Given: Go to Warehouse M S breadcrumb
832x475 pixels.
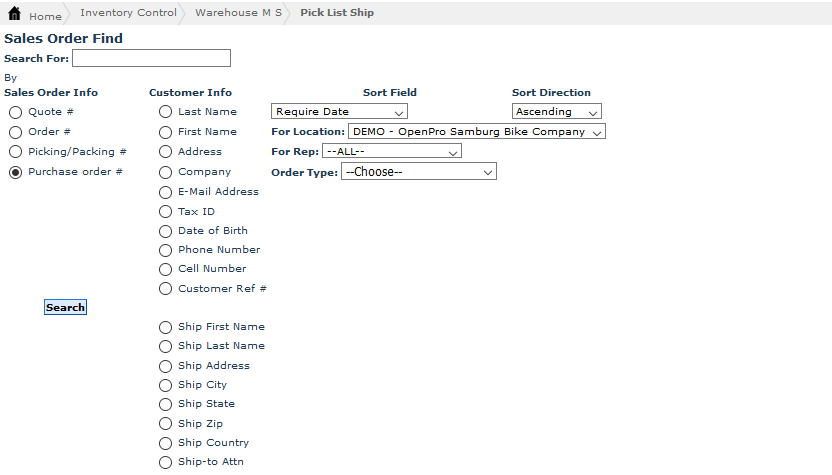Looking at the screenshot, I should (x=238, y=13).
